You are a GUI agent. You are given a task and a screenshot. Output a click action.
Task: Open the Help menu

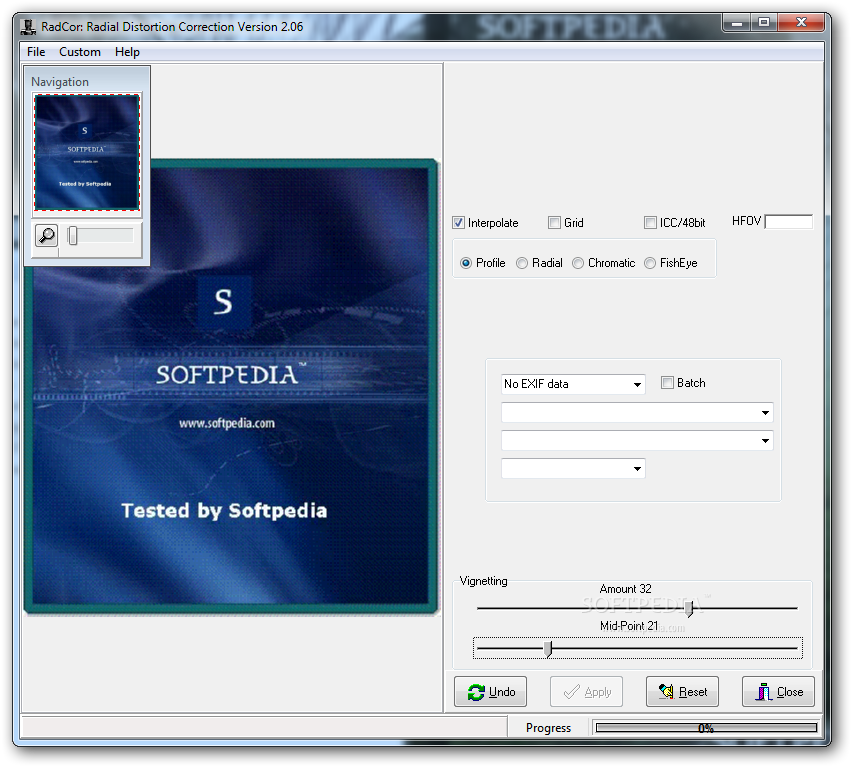pos(127,52)
